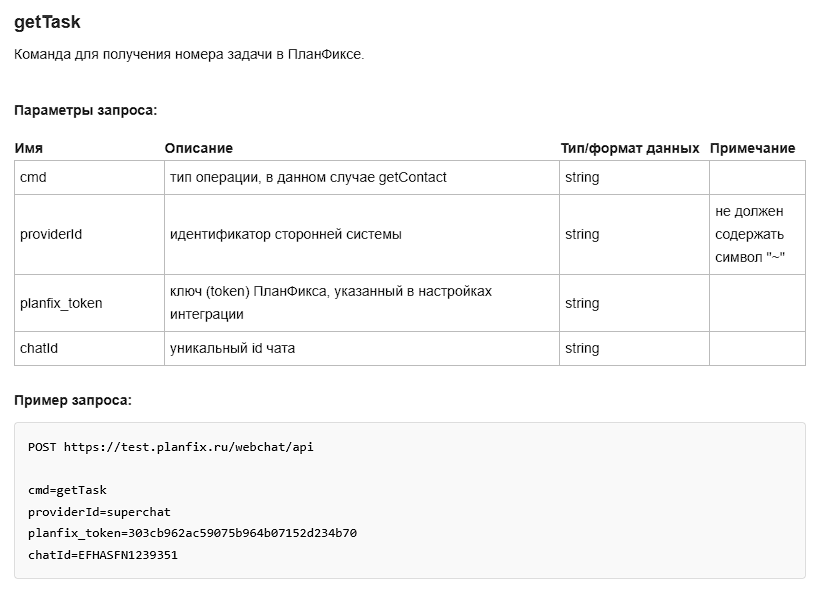The image size is (818, 592).
Task: Click the getTask heading
Action: [x=47, y=22]
